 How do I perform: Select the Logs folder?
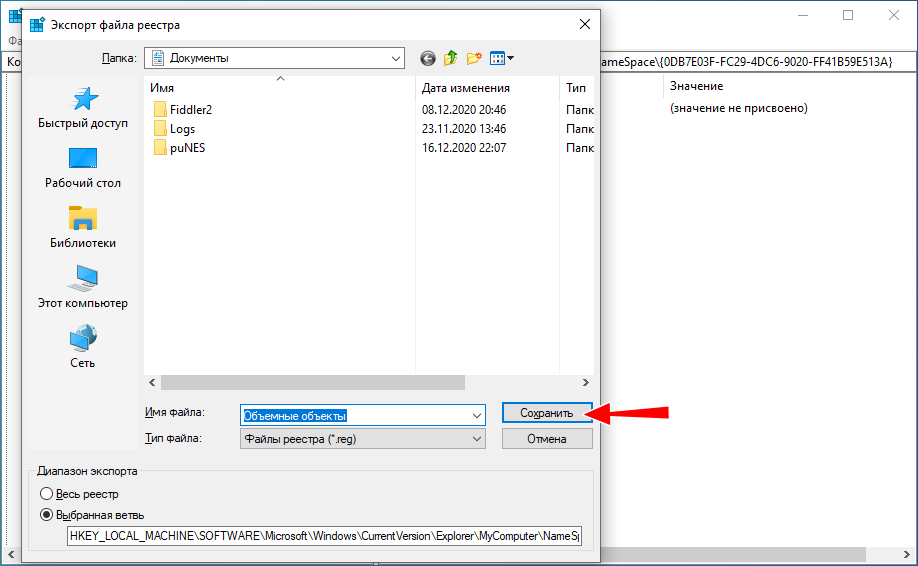point(174,129)
